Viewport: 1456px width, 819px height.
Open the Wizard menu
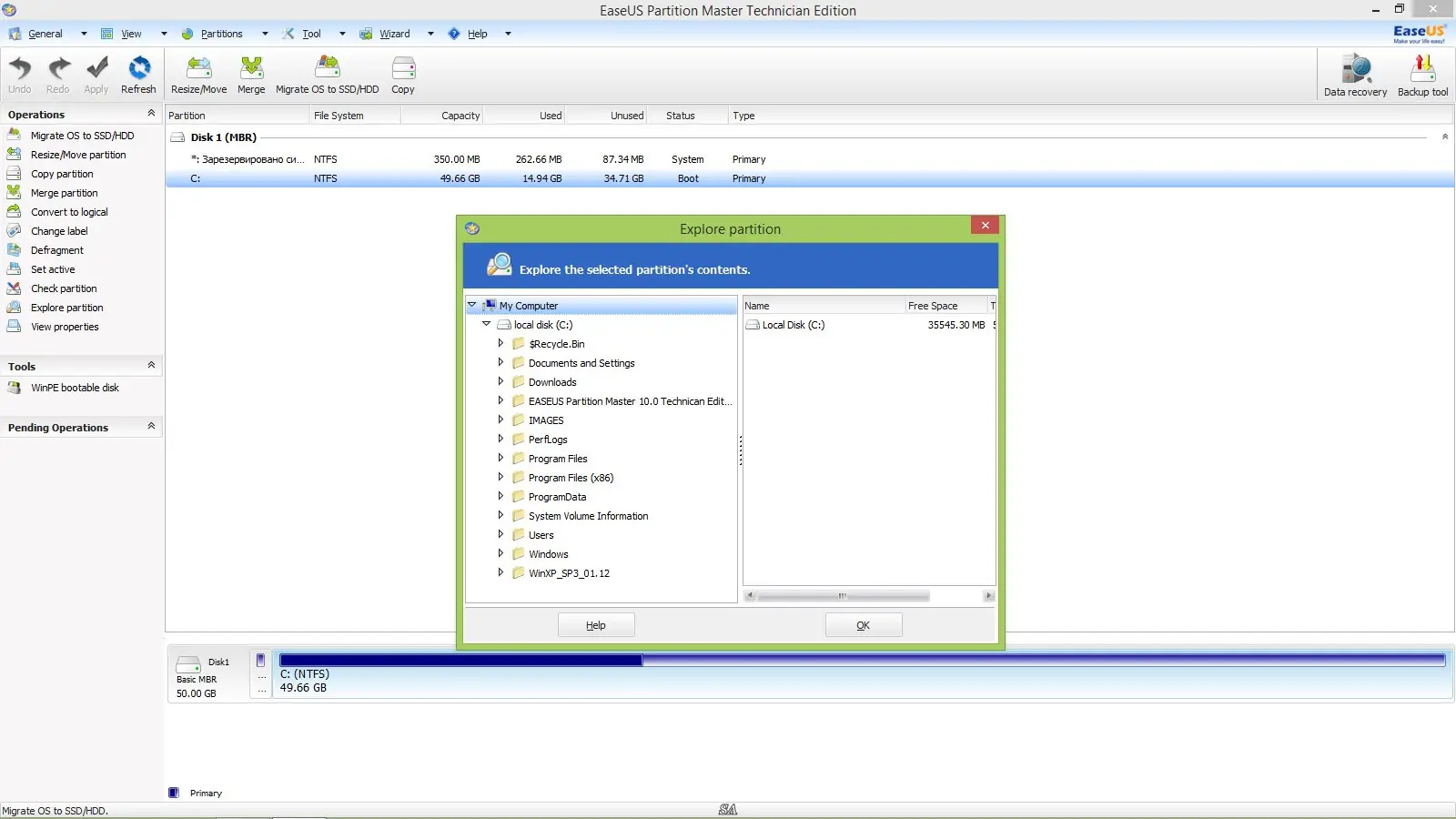click(x=395, y=34)
